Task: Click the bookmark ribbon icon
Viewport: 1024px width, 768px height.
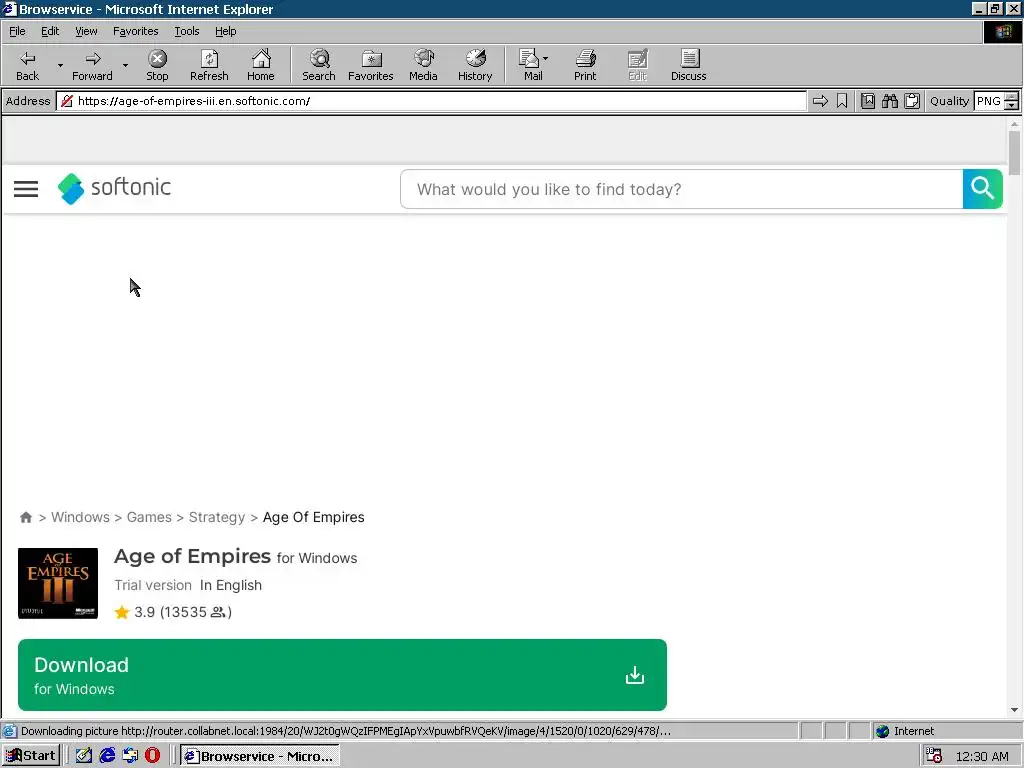Action: pos(842,101)
